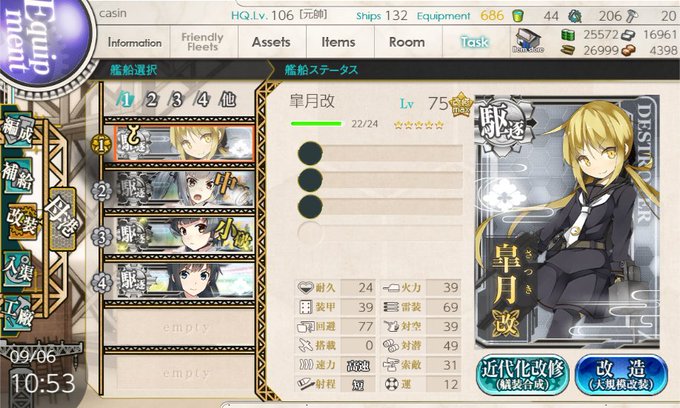Click the 近代化改修 modernization button
The width and height of the screenshot is (680, 408).
(x=522, y=375)
